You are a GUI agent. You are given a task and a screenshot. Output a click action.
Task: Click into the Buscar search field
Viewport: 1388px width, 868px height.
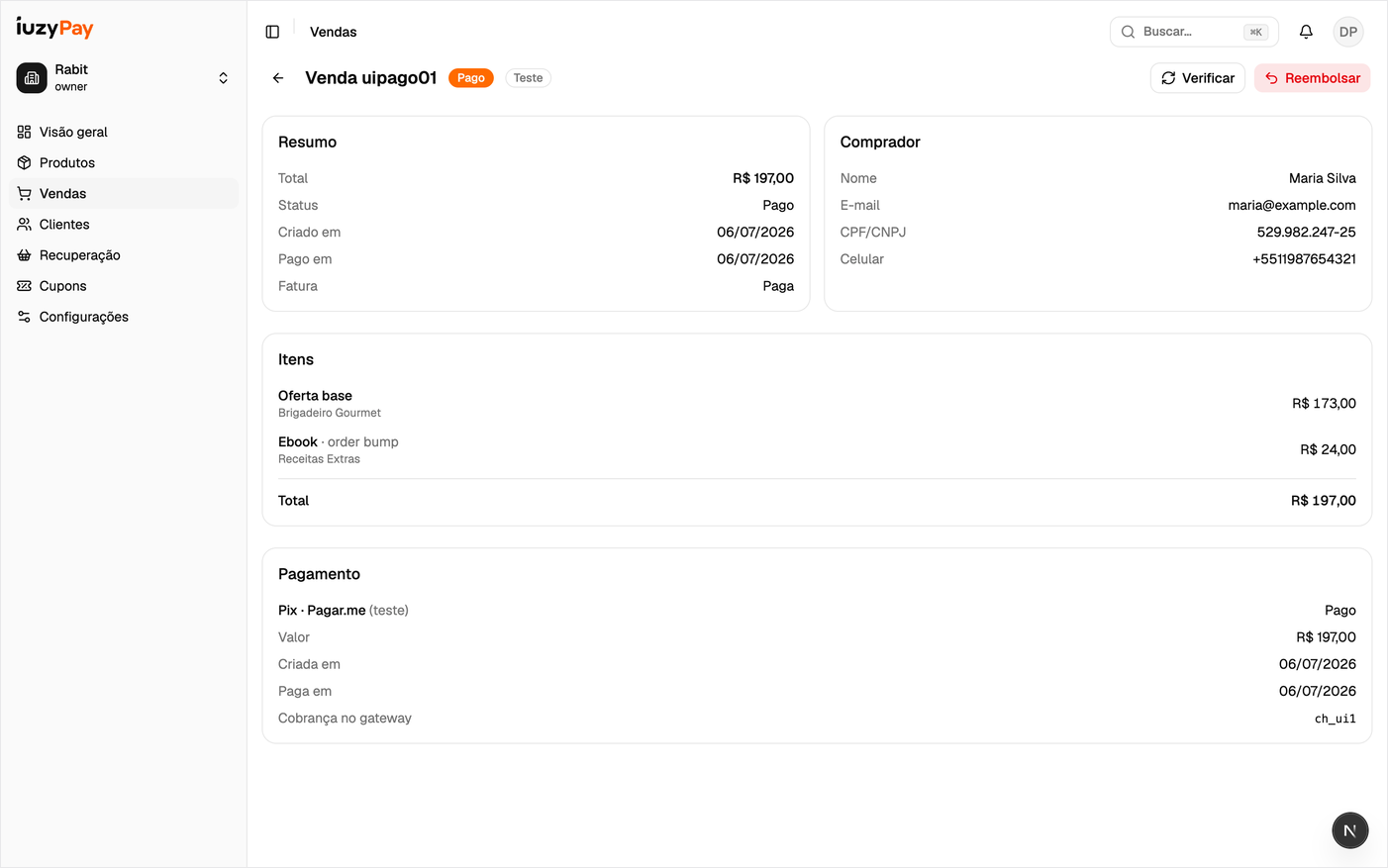click(x=1194, y=32)
